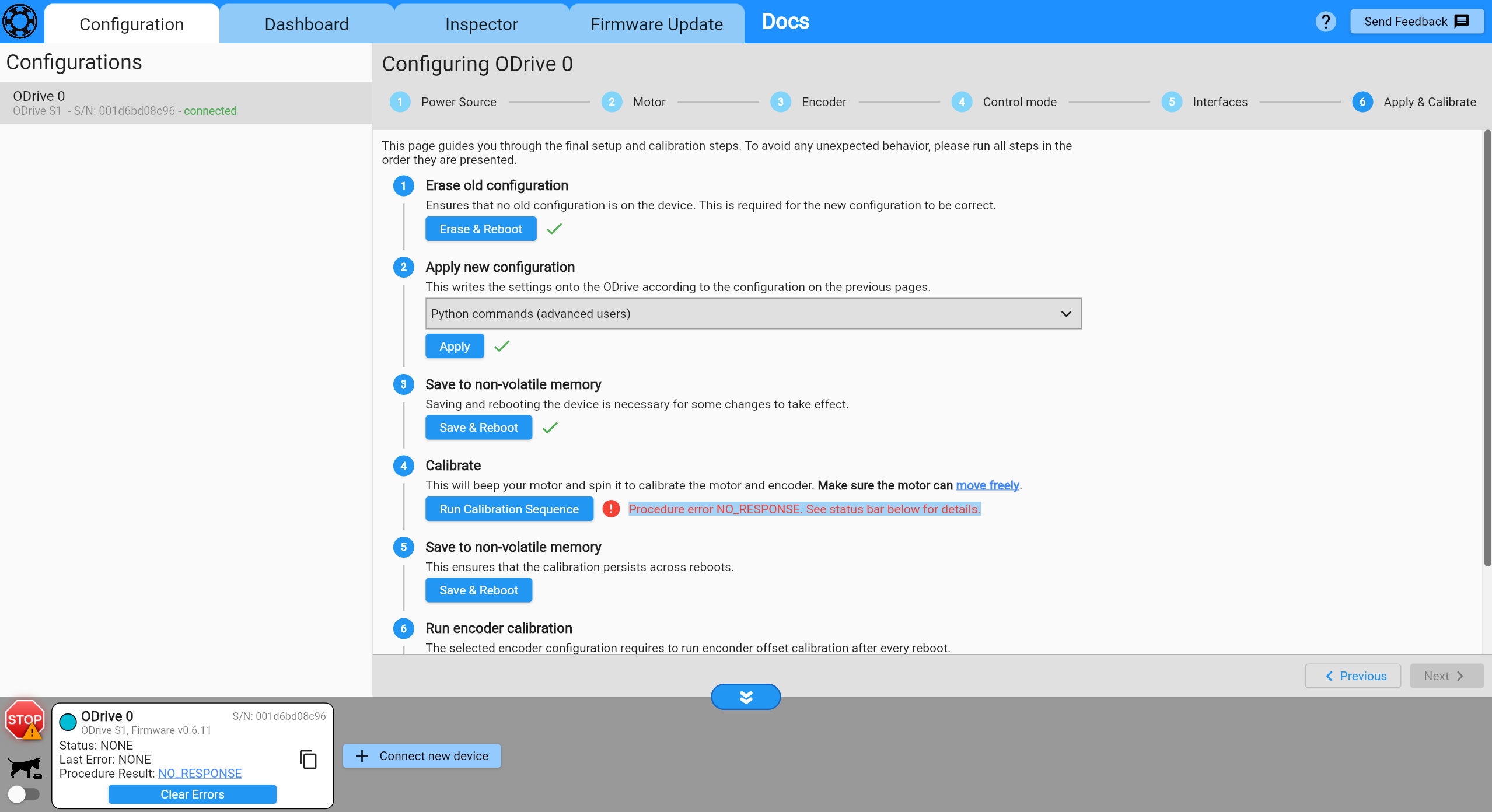The height and width of the screenshot is (812, 1492).
Task: Open the Dashboard tab
Action: [x=307, y=24]
